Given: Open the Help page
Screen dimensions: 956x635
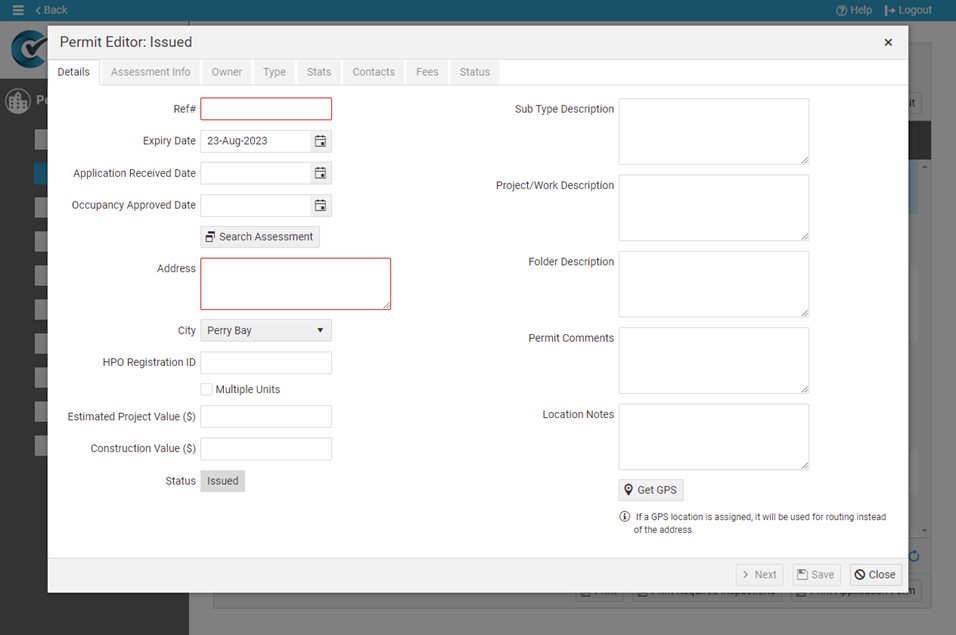Looking at the screenshot, I should click(x=854, y=10).
